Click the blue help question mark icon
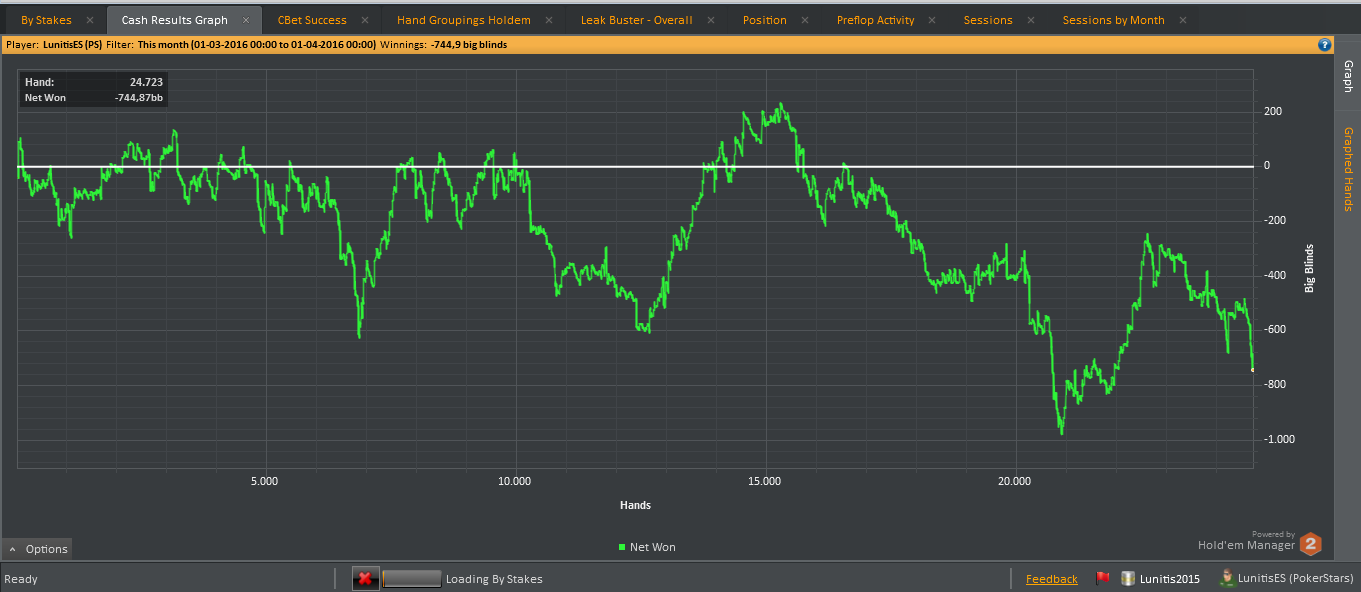The height and width of the screenshot is (592, 1361). pos(1324,44)
